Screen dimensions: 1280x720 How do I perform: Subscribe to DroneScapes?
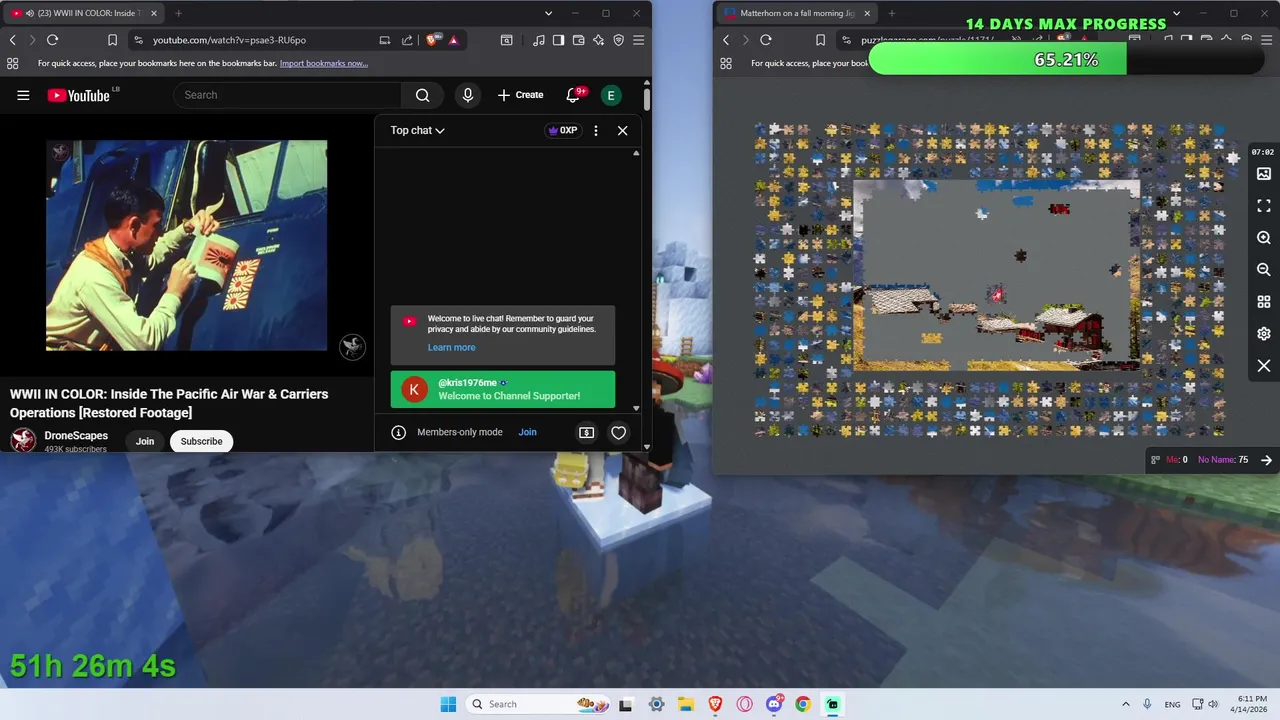201,441
